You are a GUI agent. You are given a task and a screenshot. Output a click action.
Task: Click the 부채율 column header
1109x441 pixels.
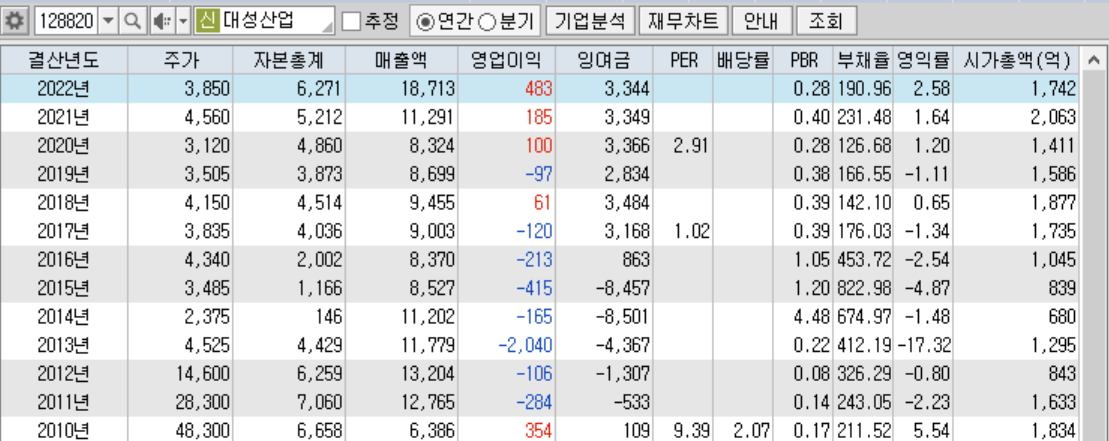(863, 61)
